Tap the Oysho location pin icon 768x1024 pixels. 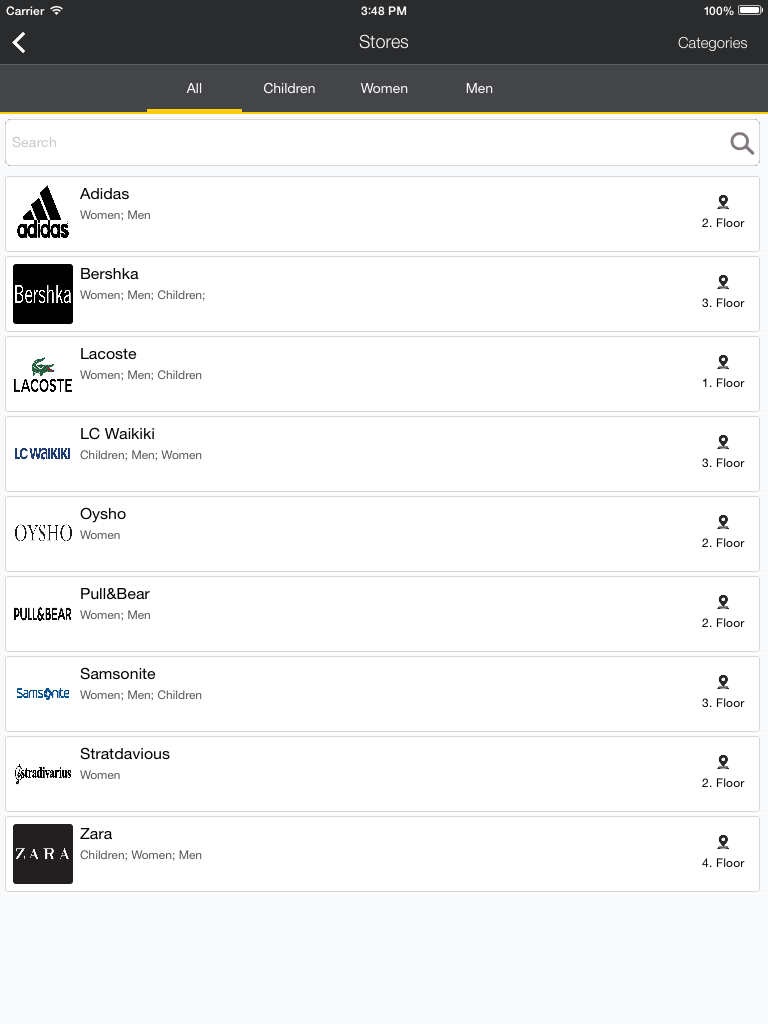pos(723,522)
